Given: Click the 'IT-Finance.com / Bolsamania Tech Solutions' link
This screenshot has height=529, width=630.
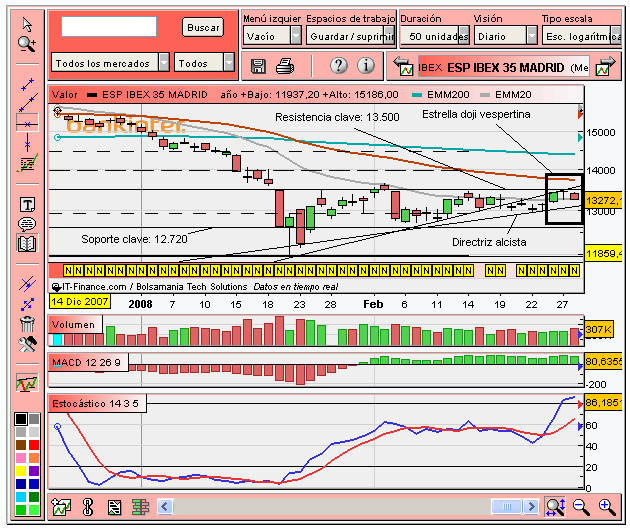Looking at the screenshot, I should click(x=154, y=287).
